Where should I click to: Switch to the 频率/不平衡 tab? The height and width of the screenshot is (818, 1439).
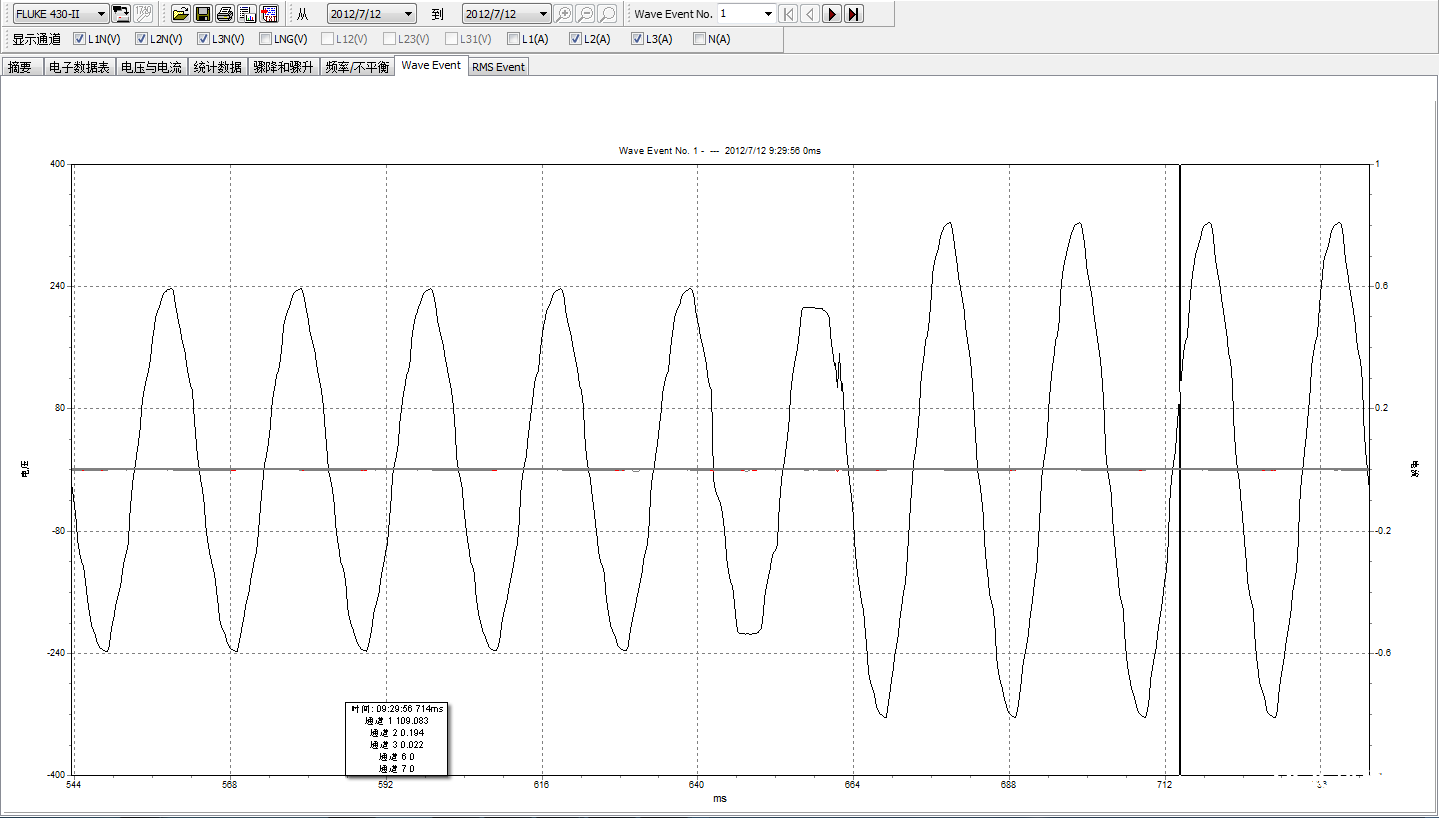[x=357, y=67]
